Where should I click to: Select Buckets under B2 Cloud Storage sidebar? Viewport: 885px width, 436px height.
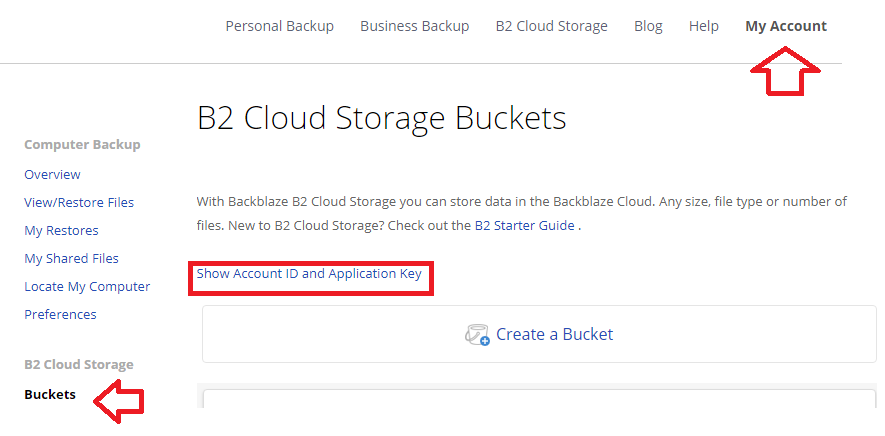pyautogui.click(x=50, y=395)
